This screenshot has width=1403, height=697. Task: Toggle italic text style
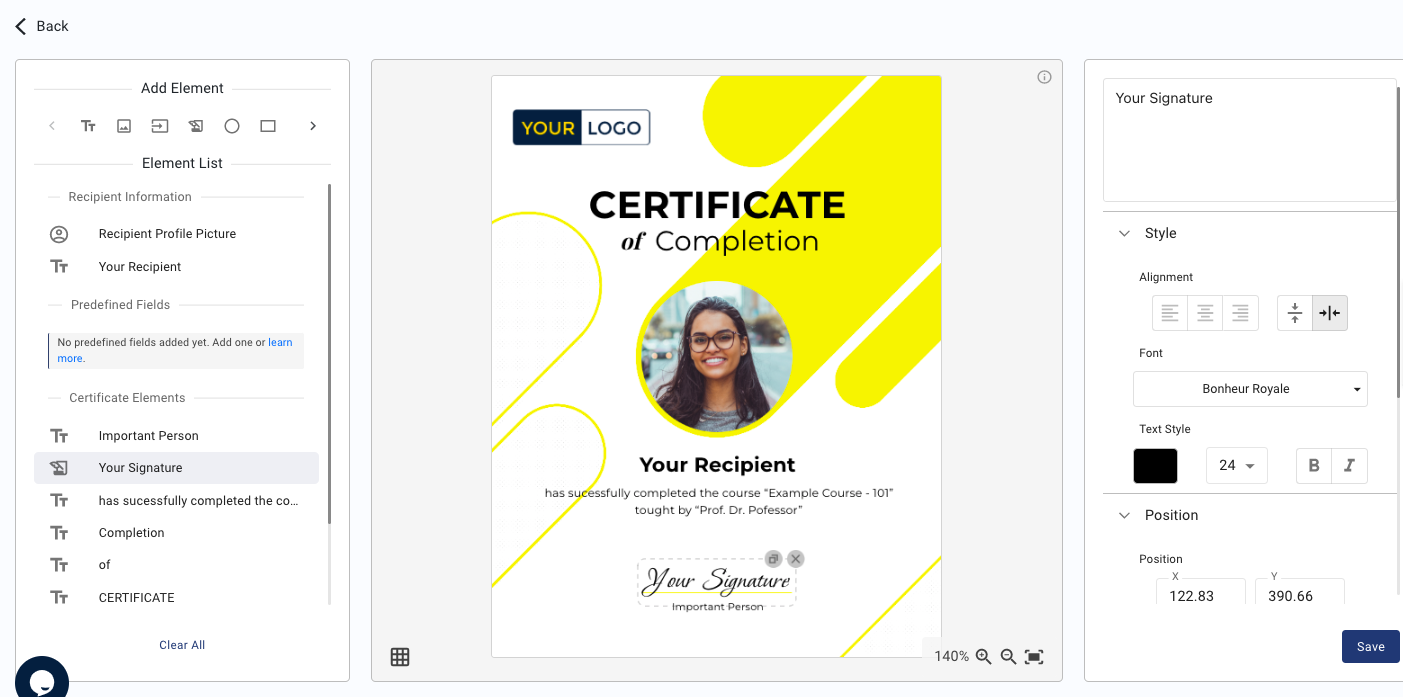pos(1350,465)
